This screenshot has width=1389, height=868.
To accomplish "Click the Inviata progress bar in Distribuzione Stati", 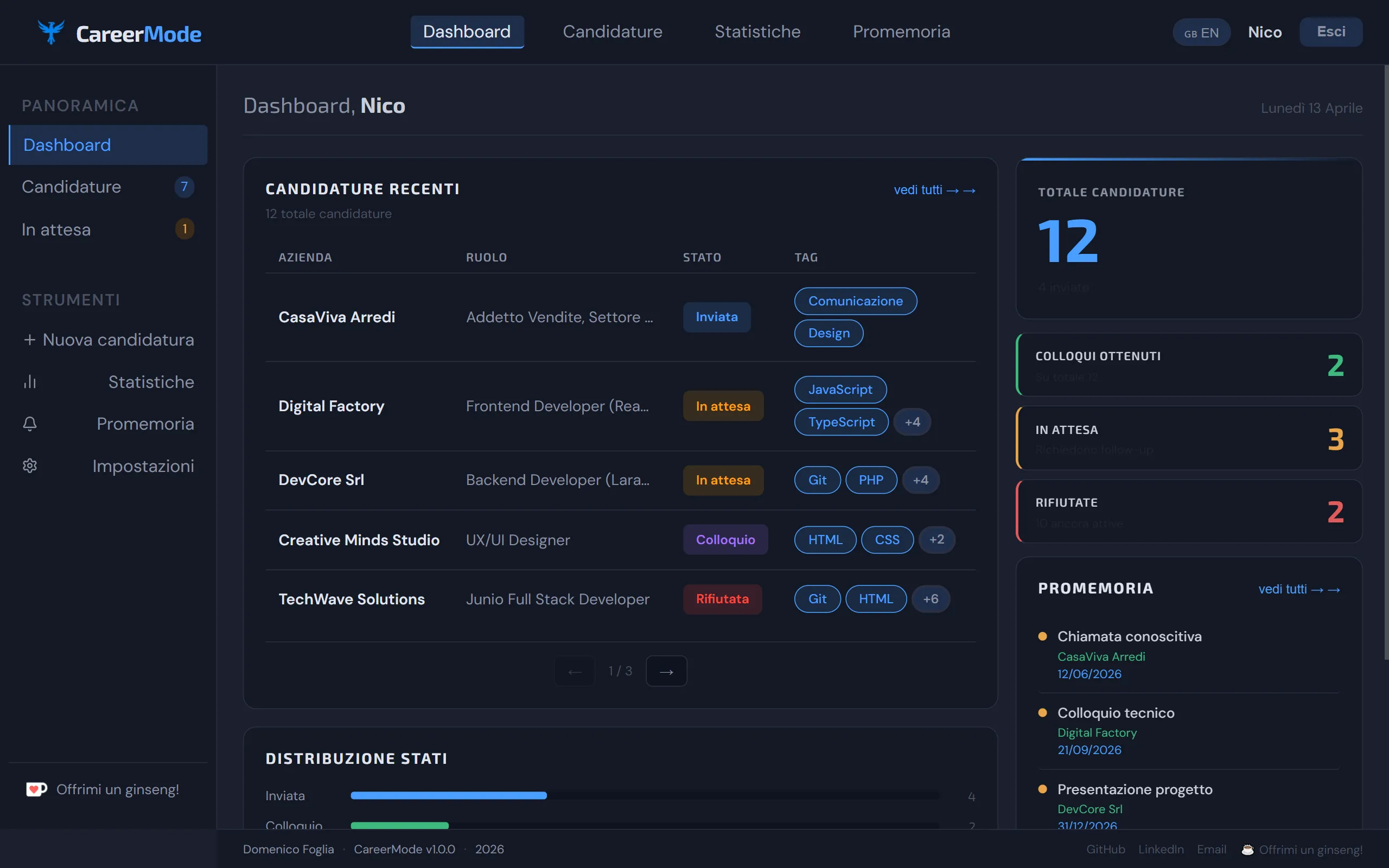I will pyautogui.click(x=448, y=796).
